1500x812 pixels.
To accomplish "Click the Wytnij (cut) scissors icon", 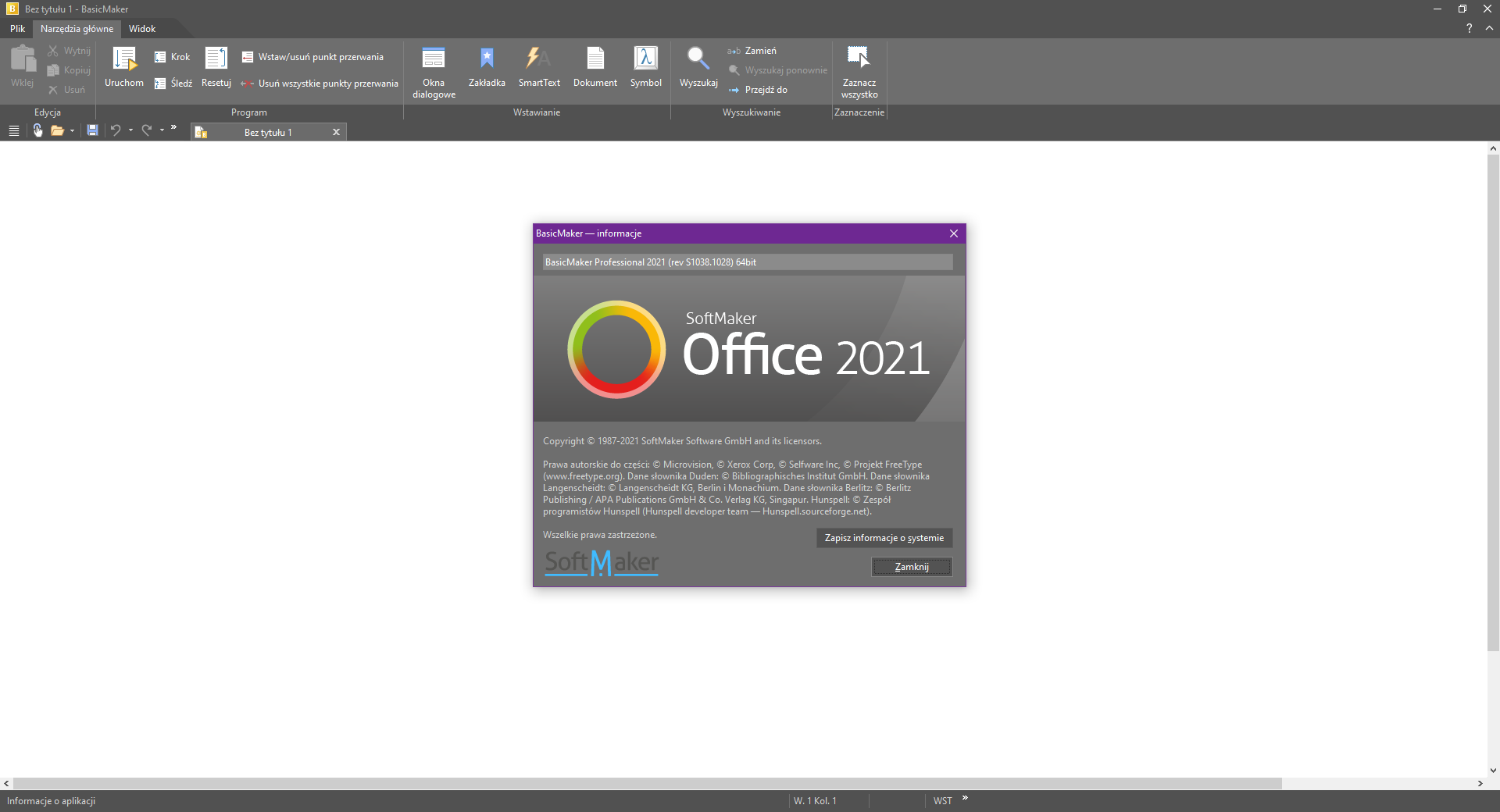I will [53, 51].
